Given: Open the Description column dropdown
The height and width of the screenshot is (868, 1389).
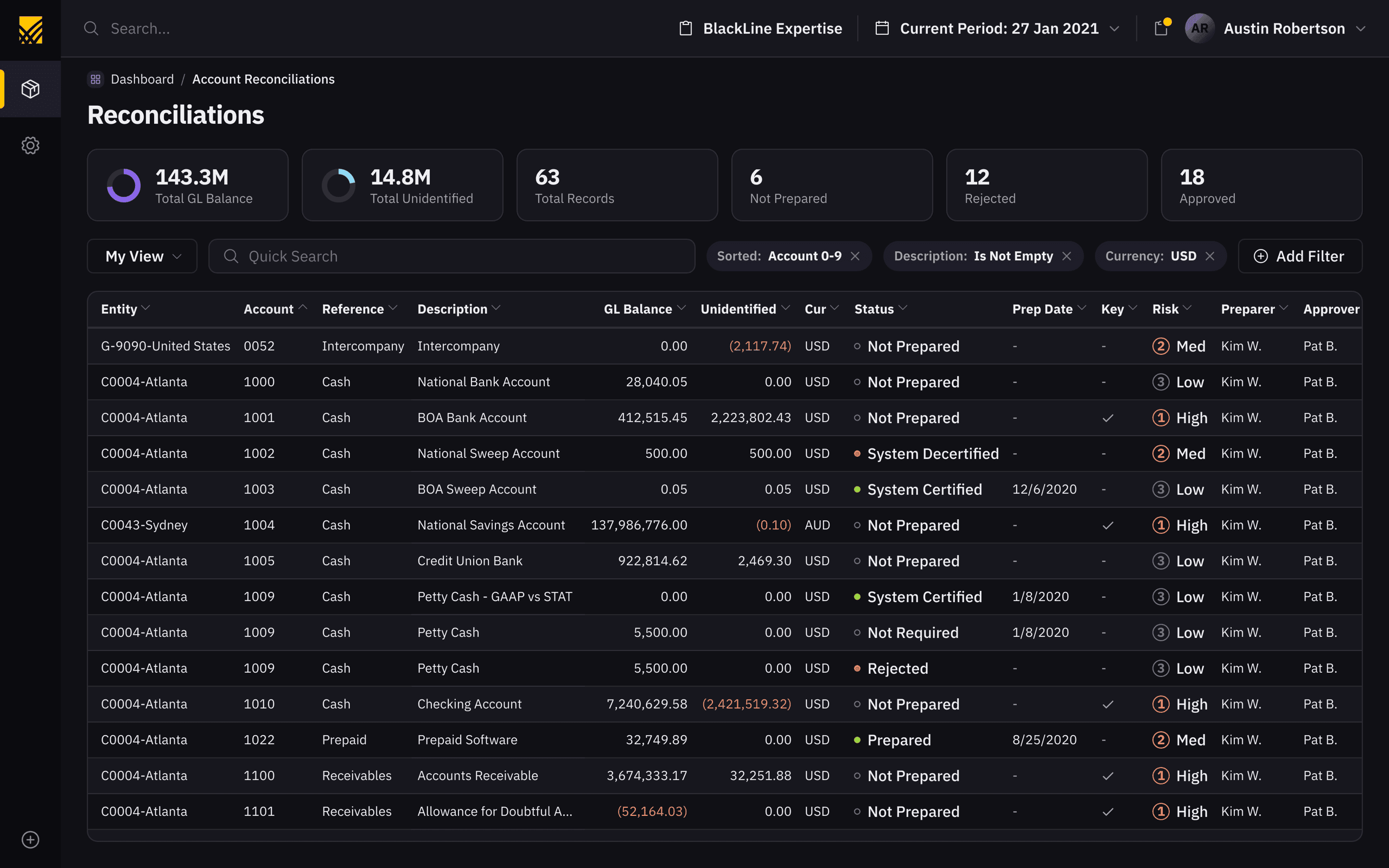Looking at the screenshot, I should click(496, 308).
